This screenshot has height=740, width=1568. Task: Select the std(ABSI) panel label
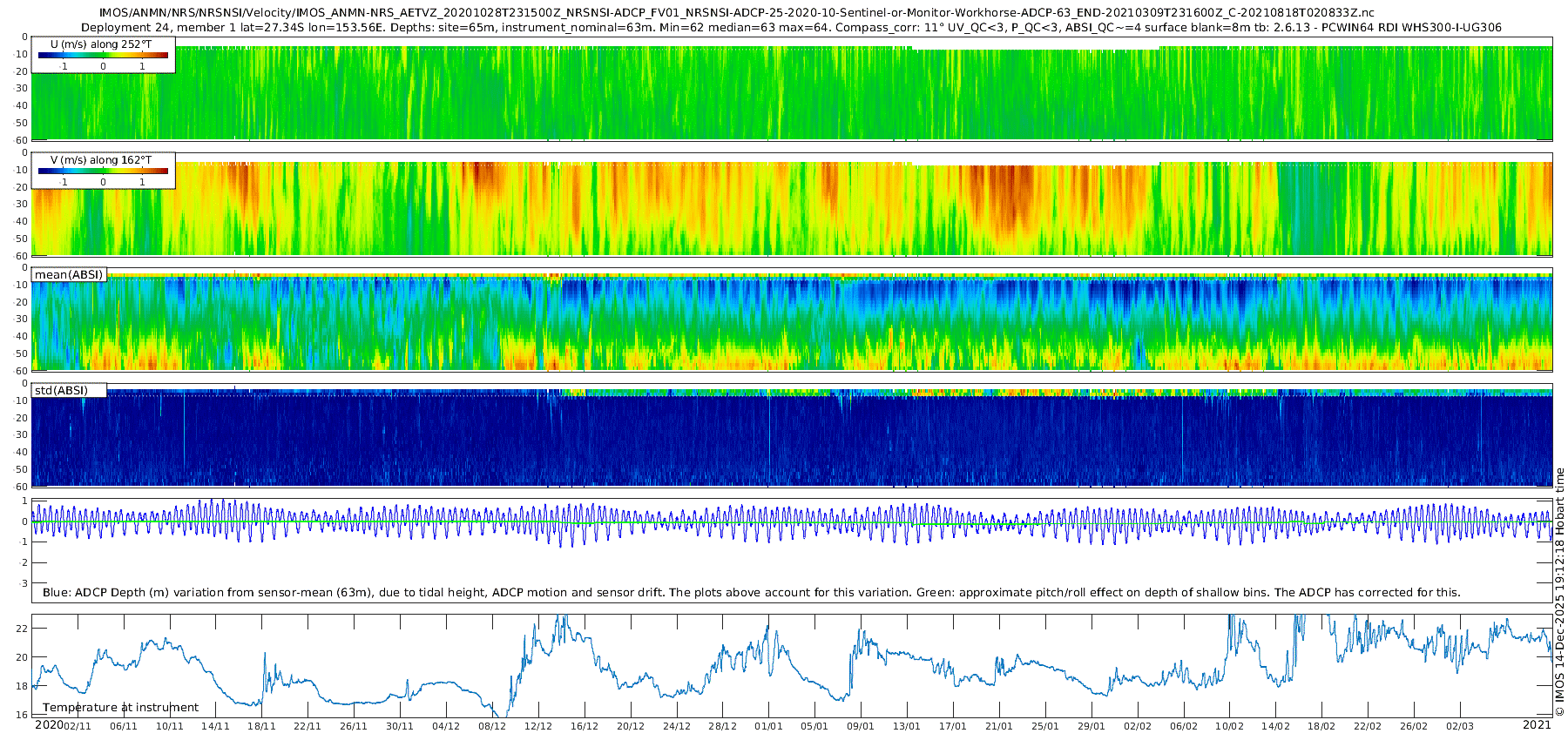[61, 390]
